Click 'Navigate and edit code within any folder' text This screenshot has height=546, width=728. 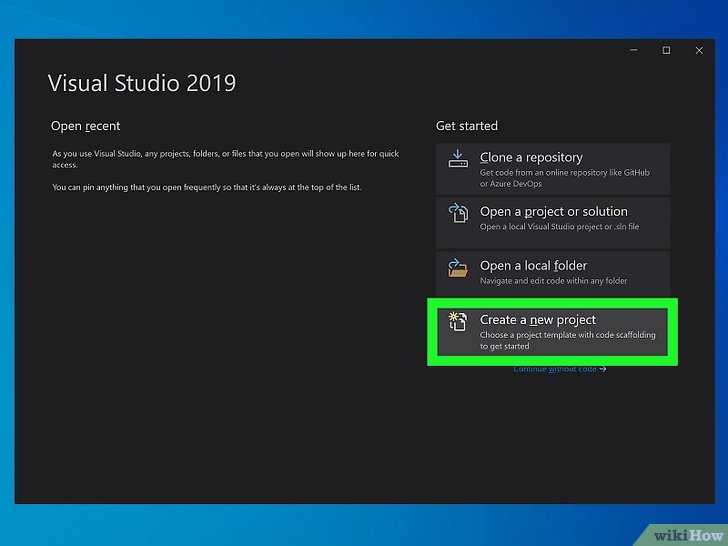(x=553, y=281)
